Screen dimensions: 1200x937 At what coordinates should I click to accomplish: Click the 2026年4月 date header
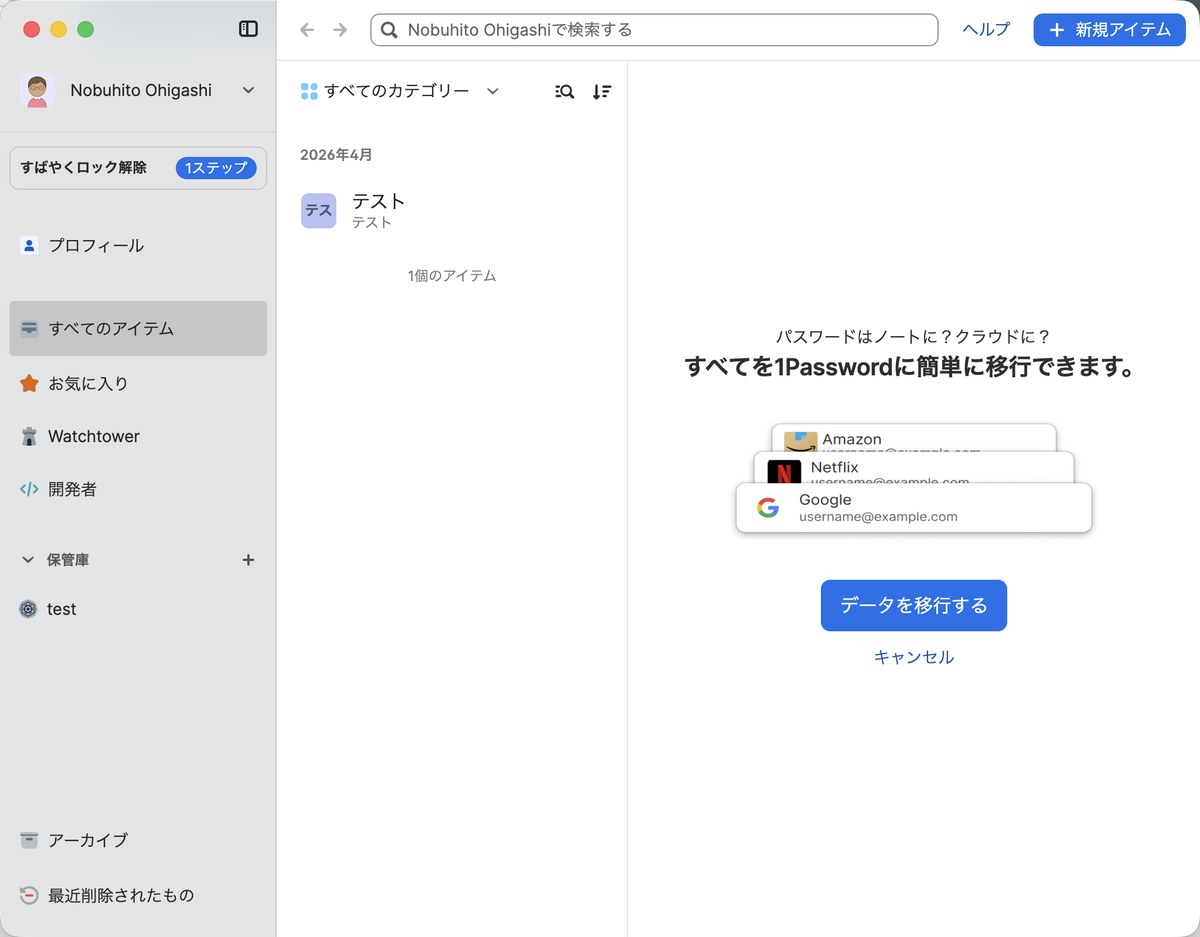click(x=336, y=155)
